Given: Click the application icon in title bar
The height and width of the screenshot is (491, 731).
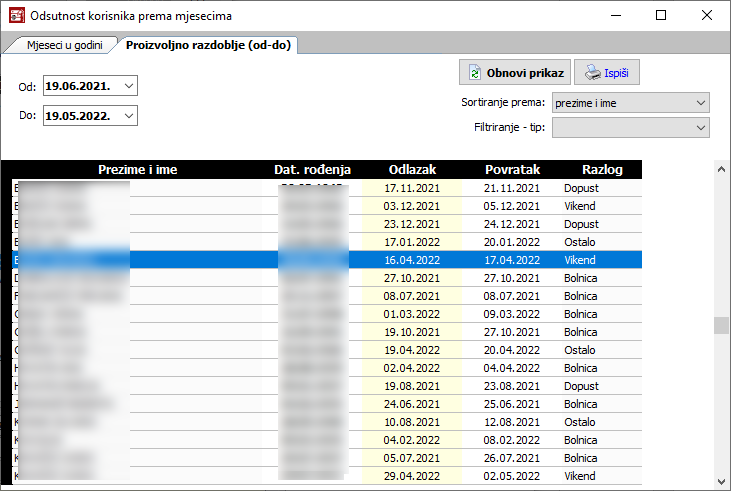Looking at the screenshot, I should click(x=16, y=15).
